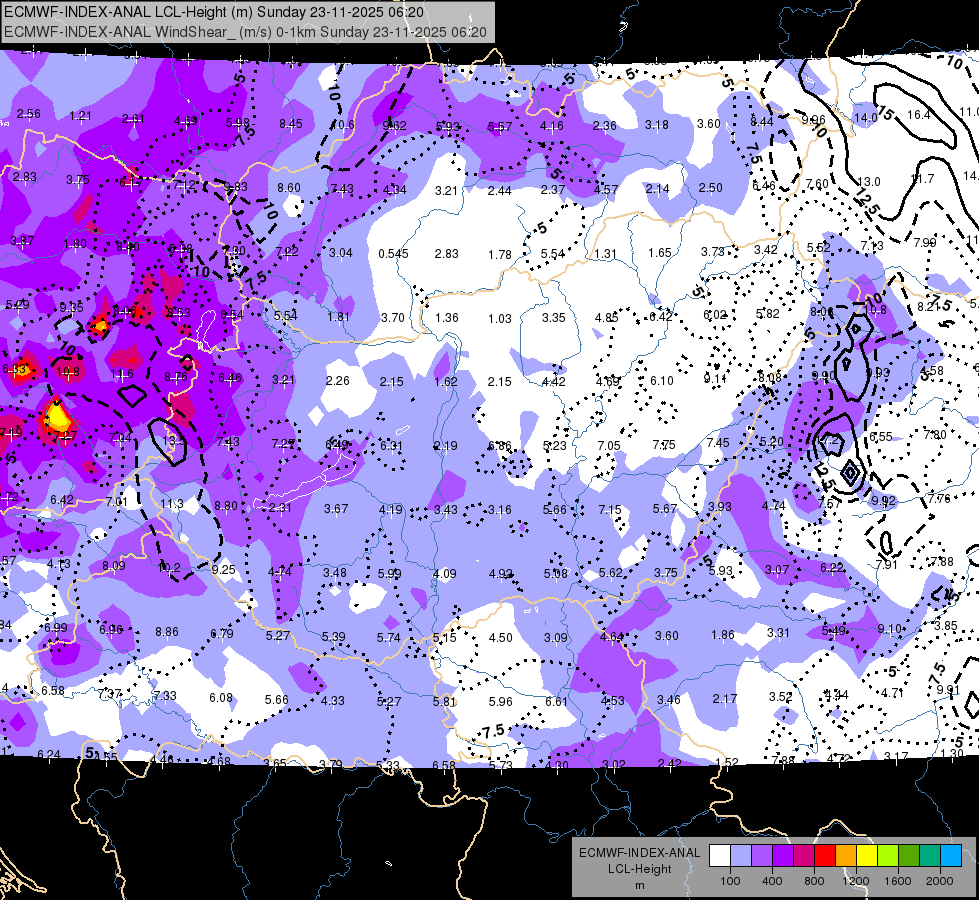979x900 pixels.
Task: Click the wind shear value '3.67'
Action: pyautogui.click(x=336, y=508)
